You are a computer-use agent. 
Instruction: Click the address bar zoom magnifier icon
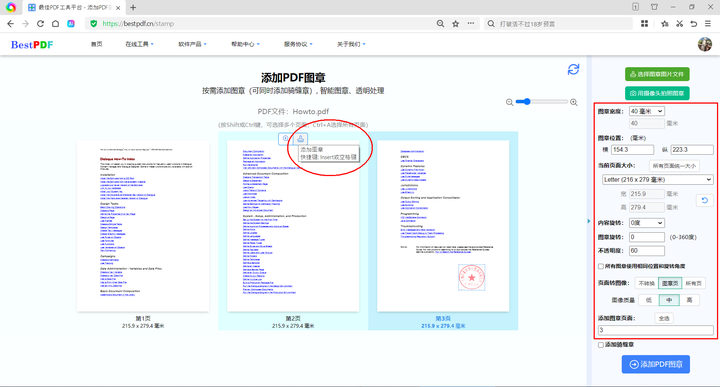pyautogui.click(x=440, y=23)
